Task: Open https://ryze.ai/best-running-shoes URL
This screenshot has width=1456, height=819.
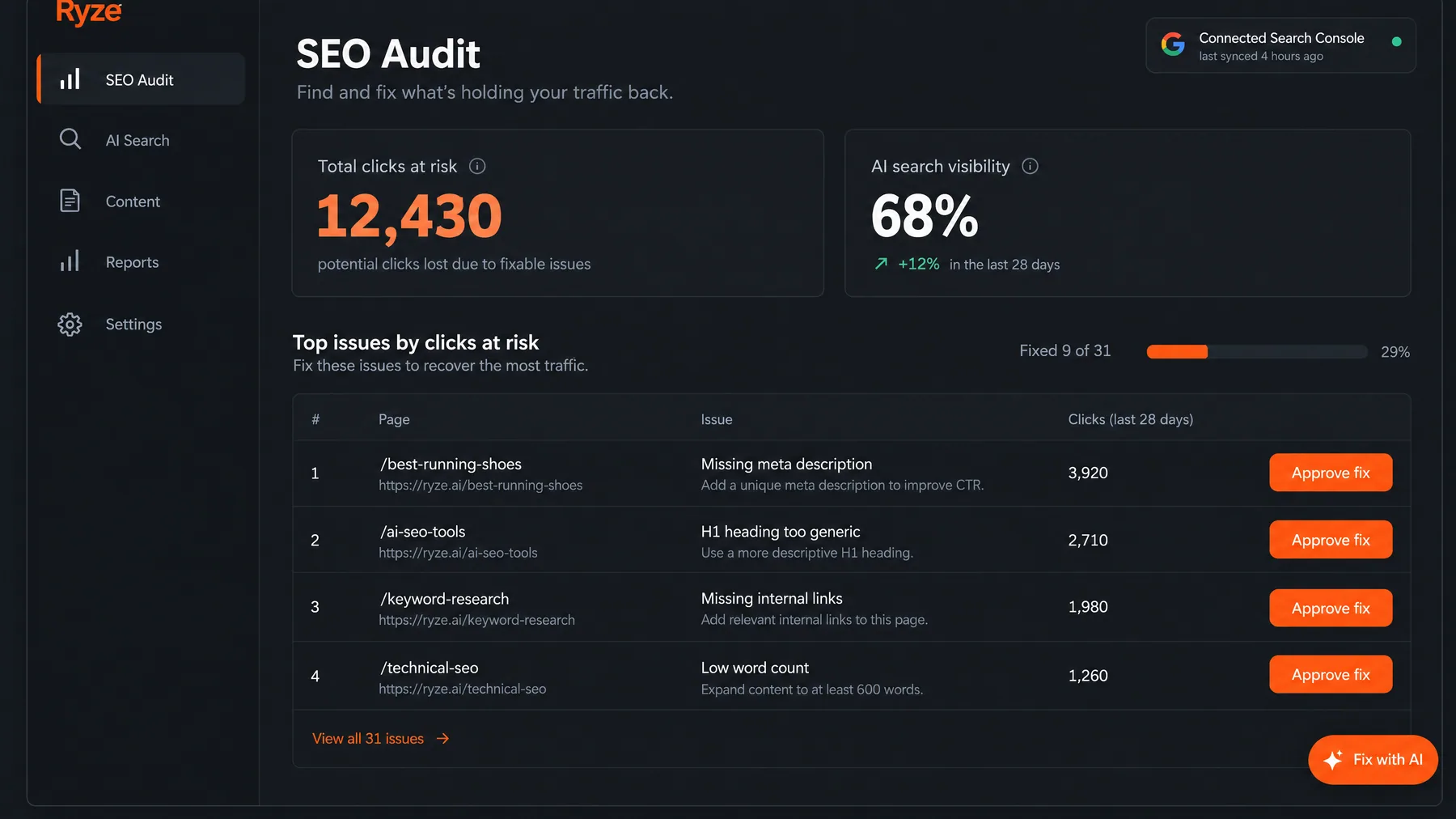Action: click(x=480, y=486)
